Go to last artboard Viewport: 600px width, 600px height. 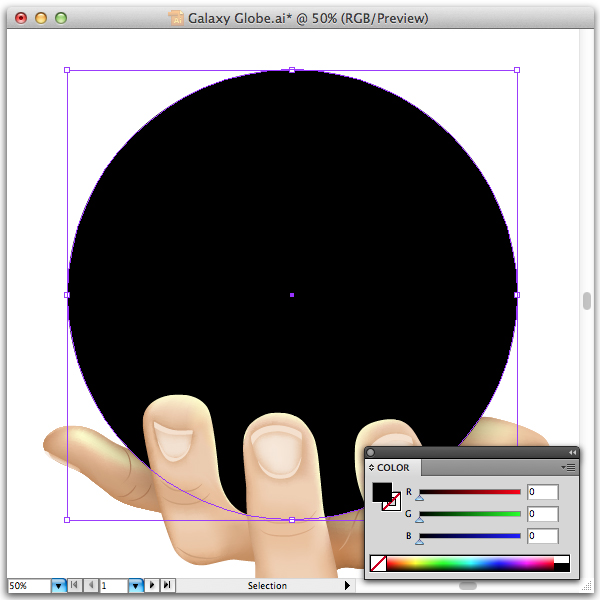pos(167,585)
